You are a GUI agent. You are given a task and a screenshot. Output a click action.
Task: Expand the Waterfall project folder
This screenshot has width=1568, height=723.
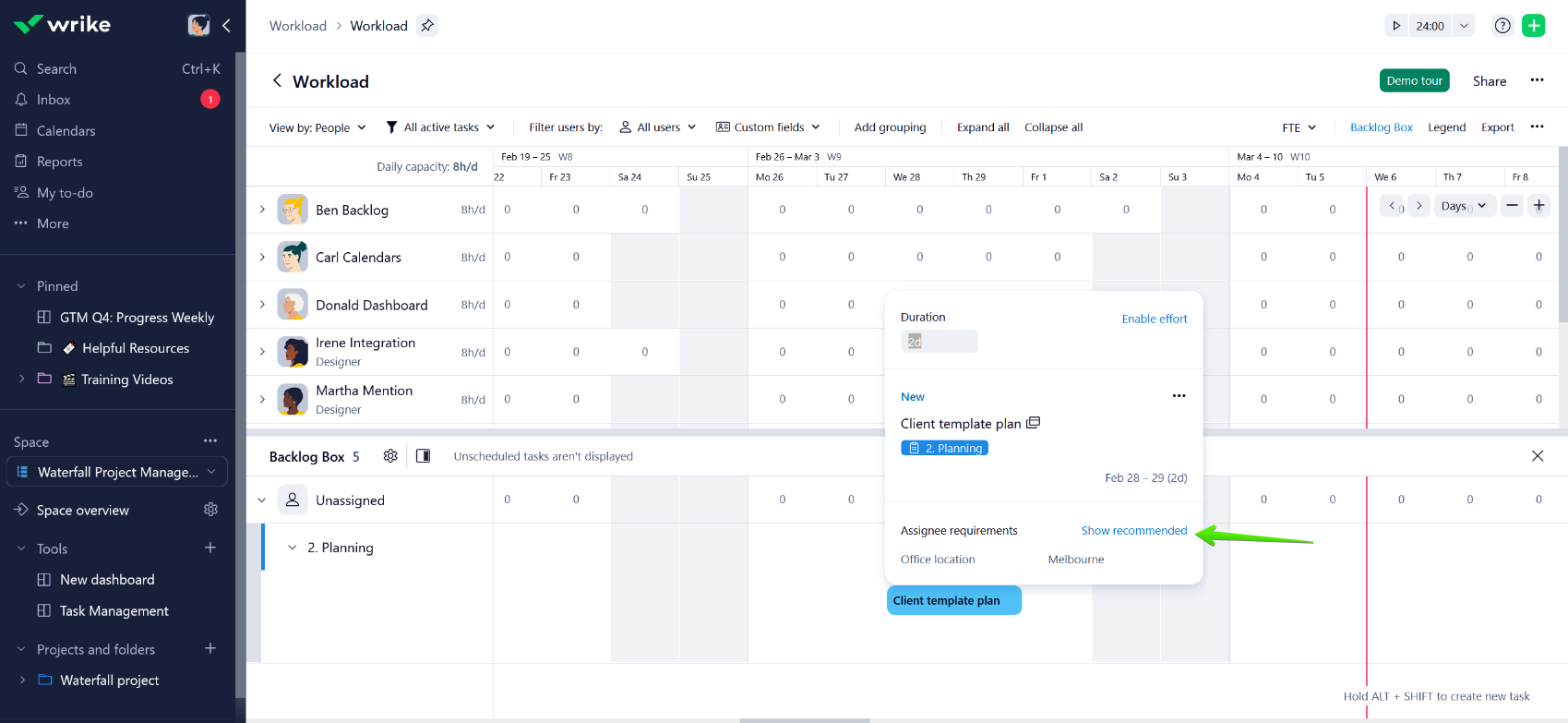(21, 680)
